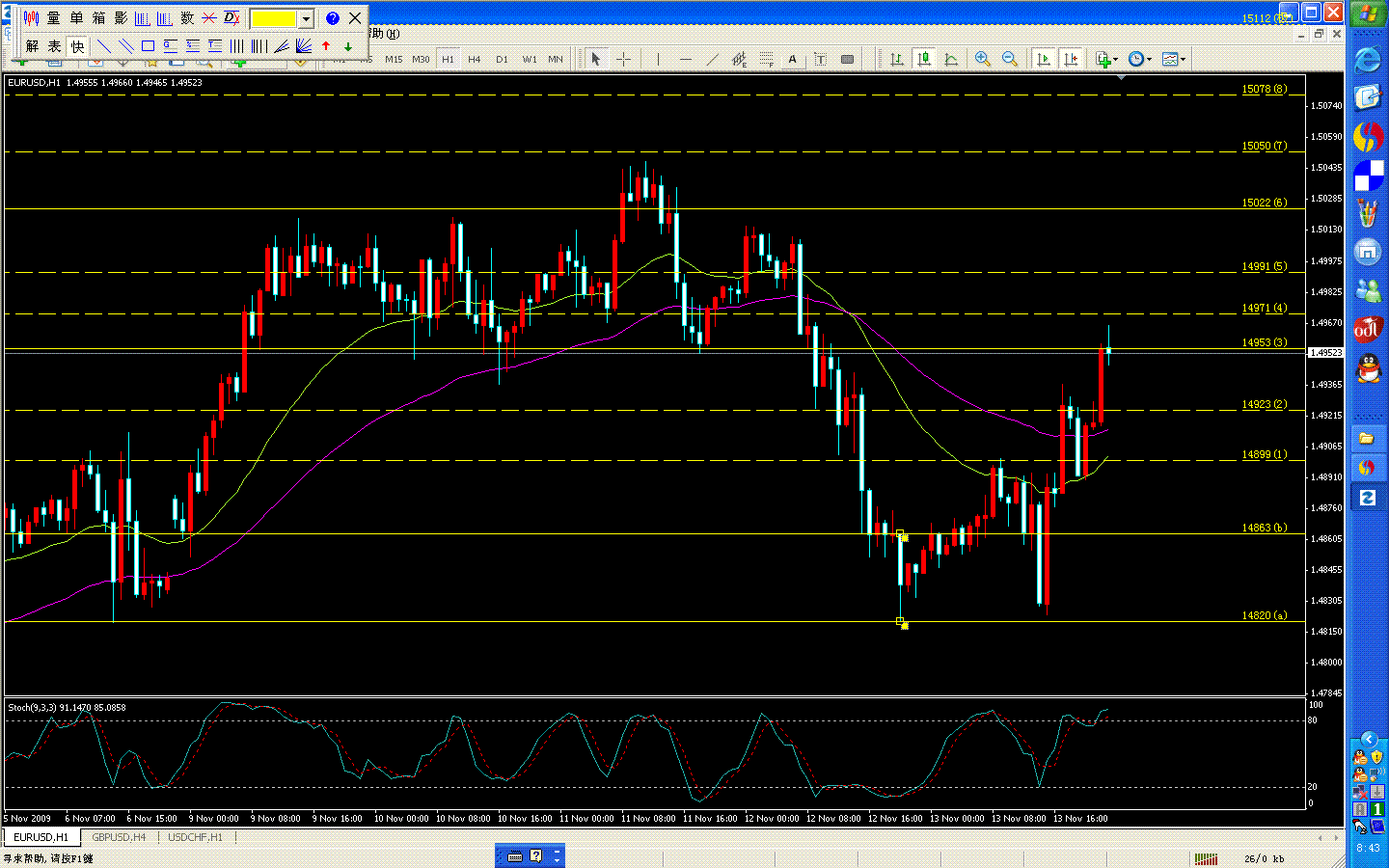The image size is (1389, 868).
Task: Open the yellow color dropdown arrow
Action: 306,18
